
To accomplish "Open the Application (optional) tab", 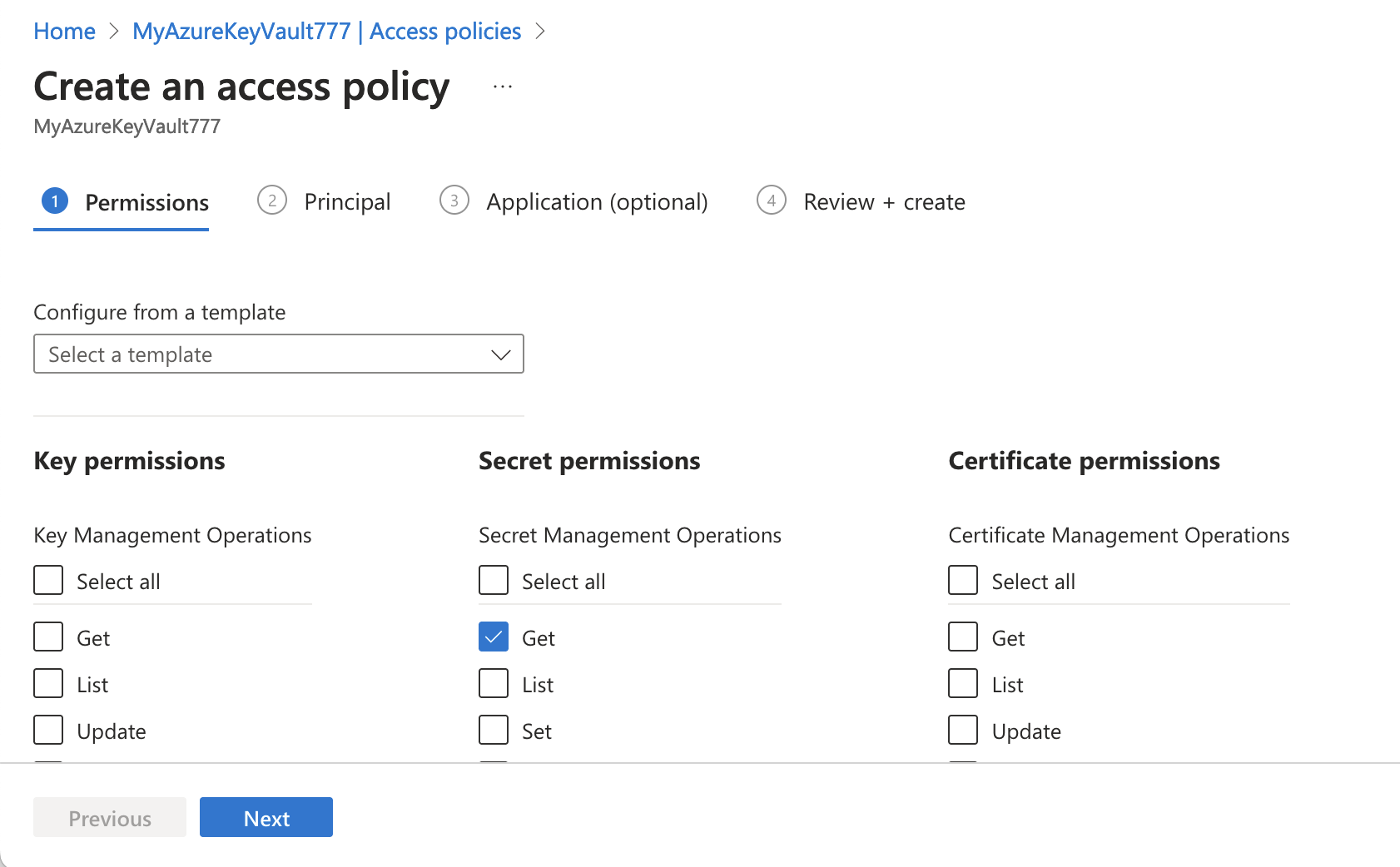I will point(597,202).
